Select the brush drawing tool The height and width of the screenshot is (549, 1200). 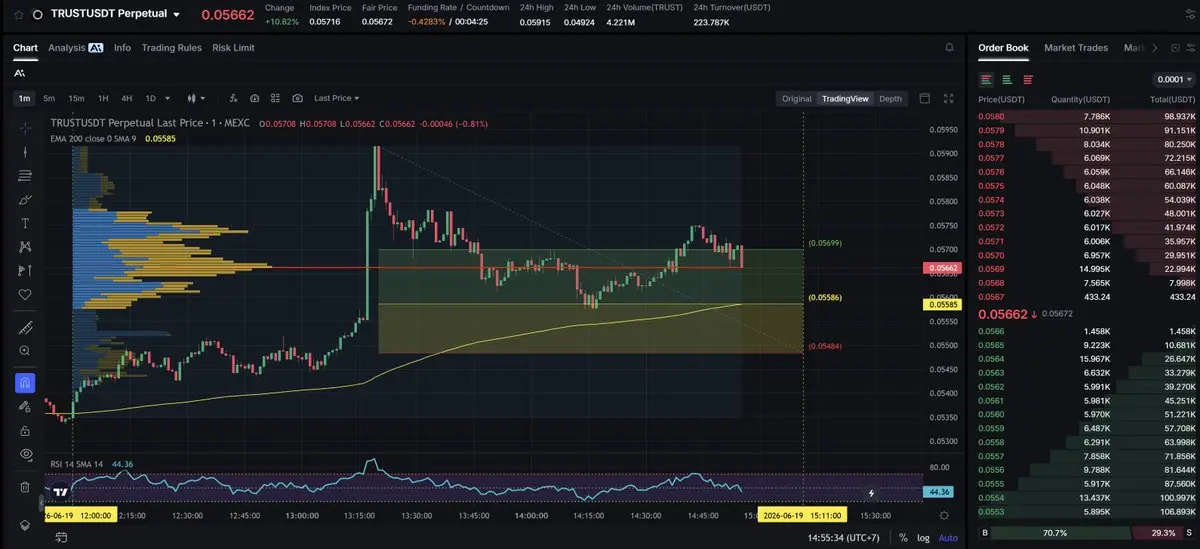[x=25, y=199]
